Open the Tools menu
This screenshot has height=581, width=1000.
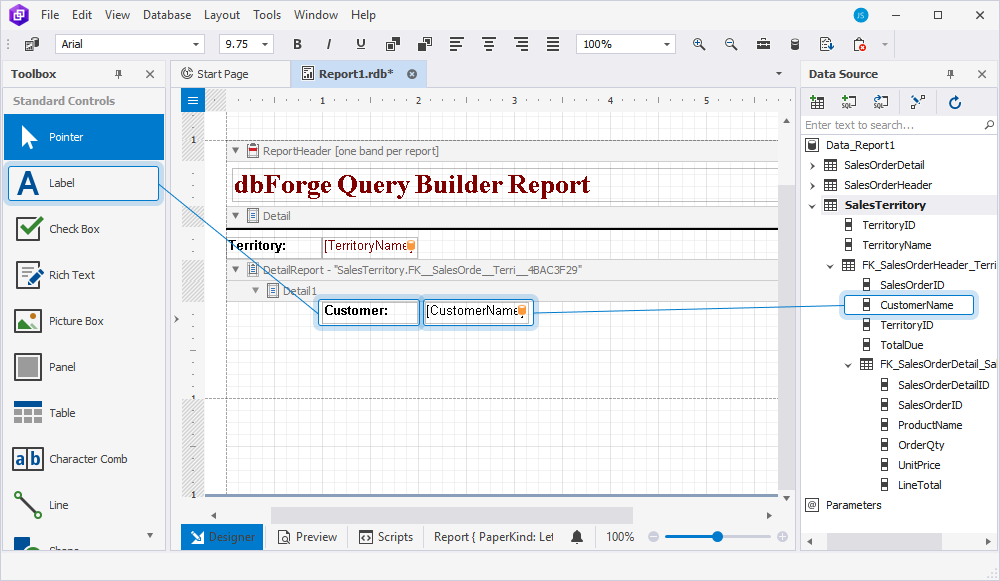click(x=267, y=15)
